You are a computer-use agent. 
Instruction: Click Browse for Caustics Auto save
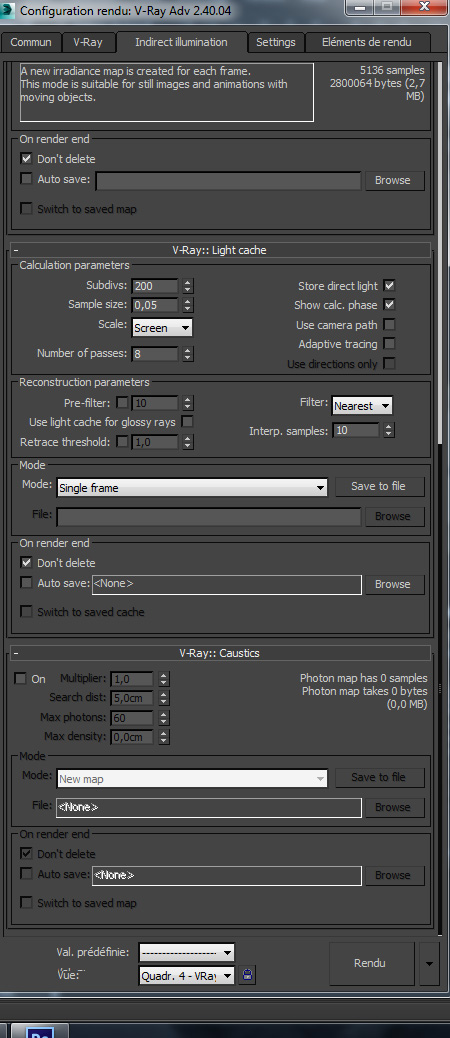[x=393, y=875]
